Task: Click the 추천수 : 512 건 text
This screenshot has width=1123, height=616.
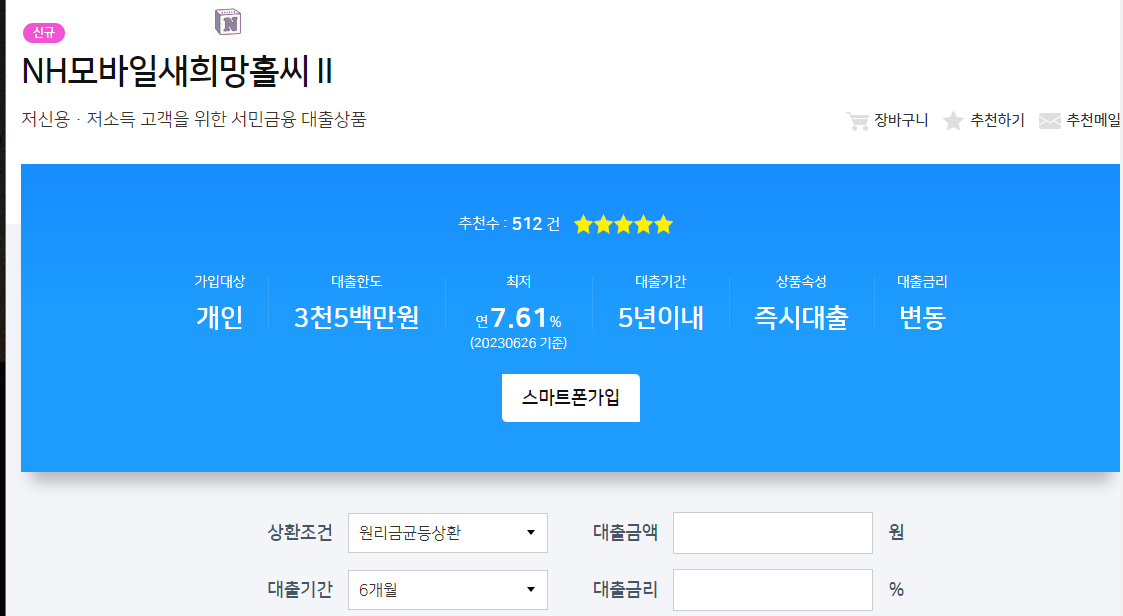Action: tap(509, 224)
